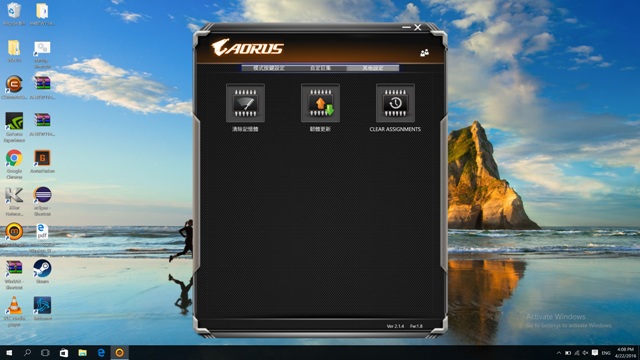Image resolution: width=640 pixels, height=360 pixels.
Task: Select the VLC media player desktop icon
Action: pyautogui.click(x=14, y=311)
